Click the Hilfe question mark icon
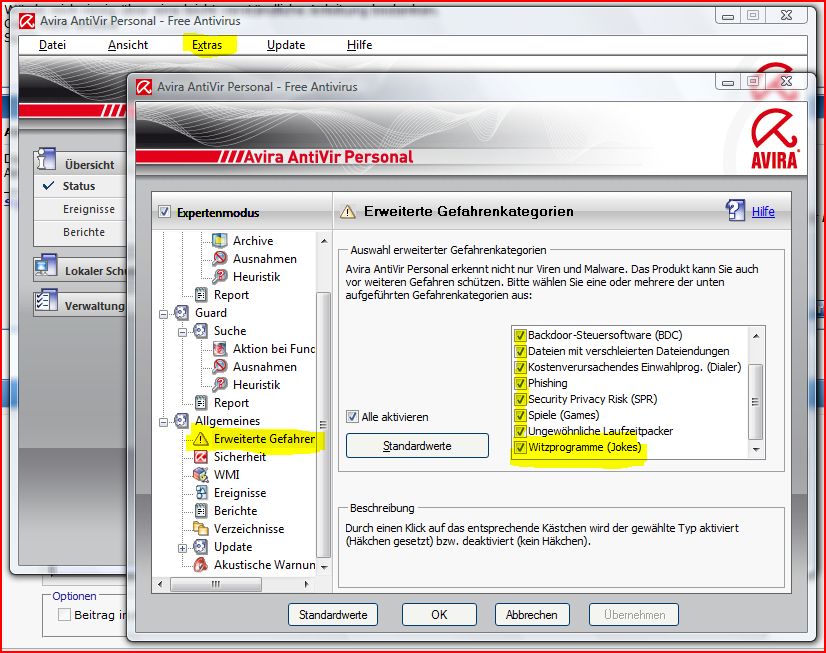 [x=735, y=211]
